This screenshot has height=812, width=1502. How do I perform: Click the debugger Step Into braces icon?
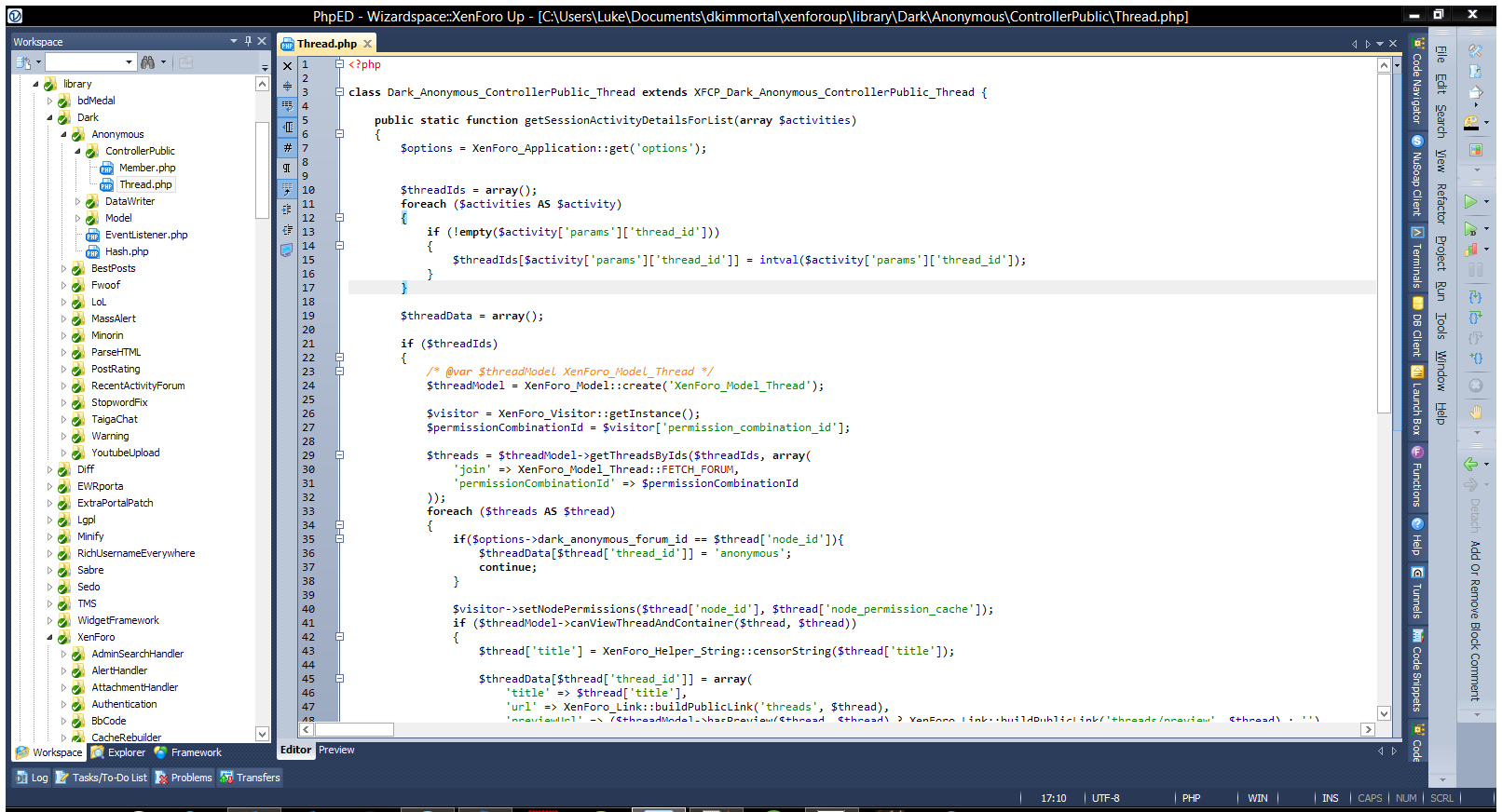(1476, 297)
